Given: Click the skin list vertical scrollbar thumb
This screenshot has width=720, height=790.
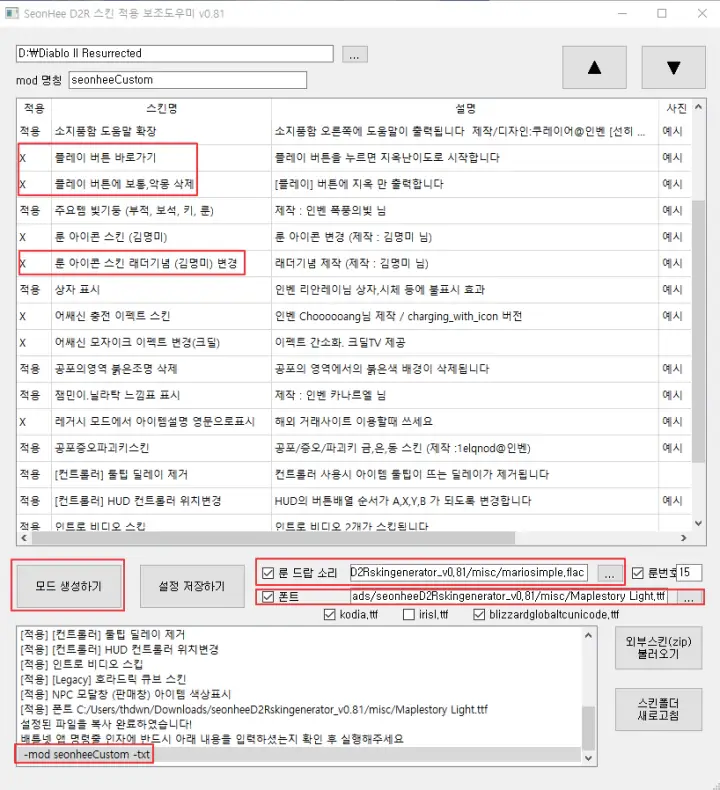Looking at the screenshot, I should coord(698,332).
